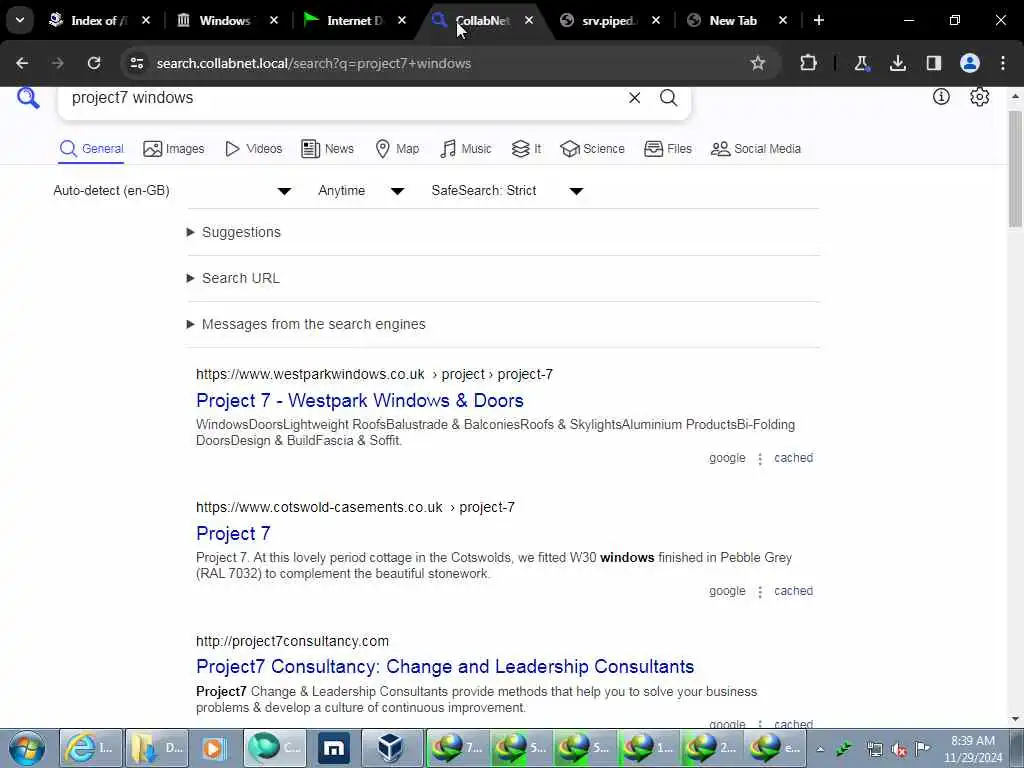Click the project7consultancy.com URL
The image size is (1024, 768).
tap(293, 641)
